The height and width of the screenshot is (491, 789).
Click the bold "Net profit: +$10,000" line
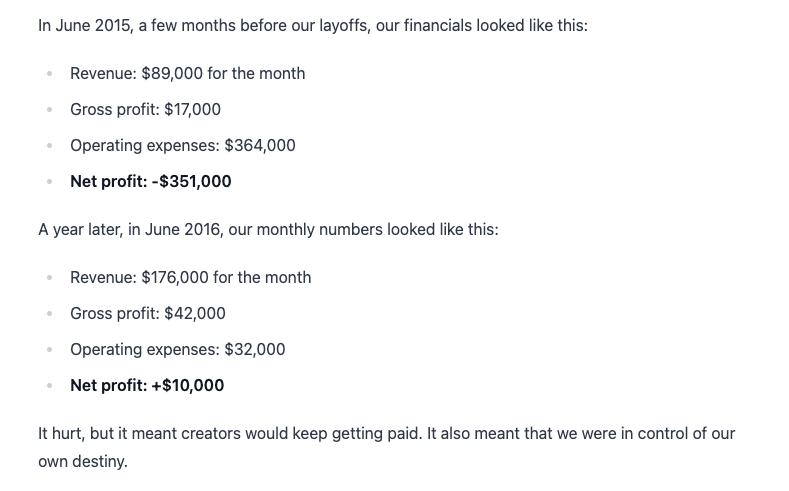147,385
